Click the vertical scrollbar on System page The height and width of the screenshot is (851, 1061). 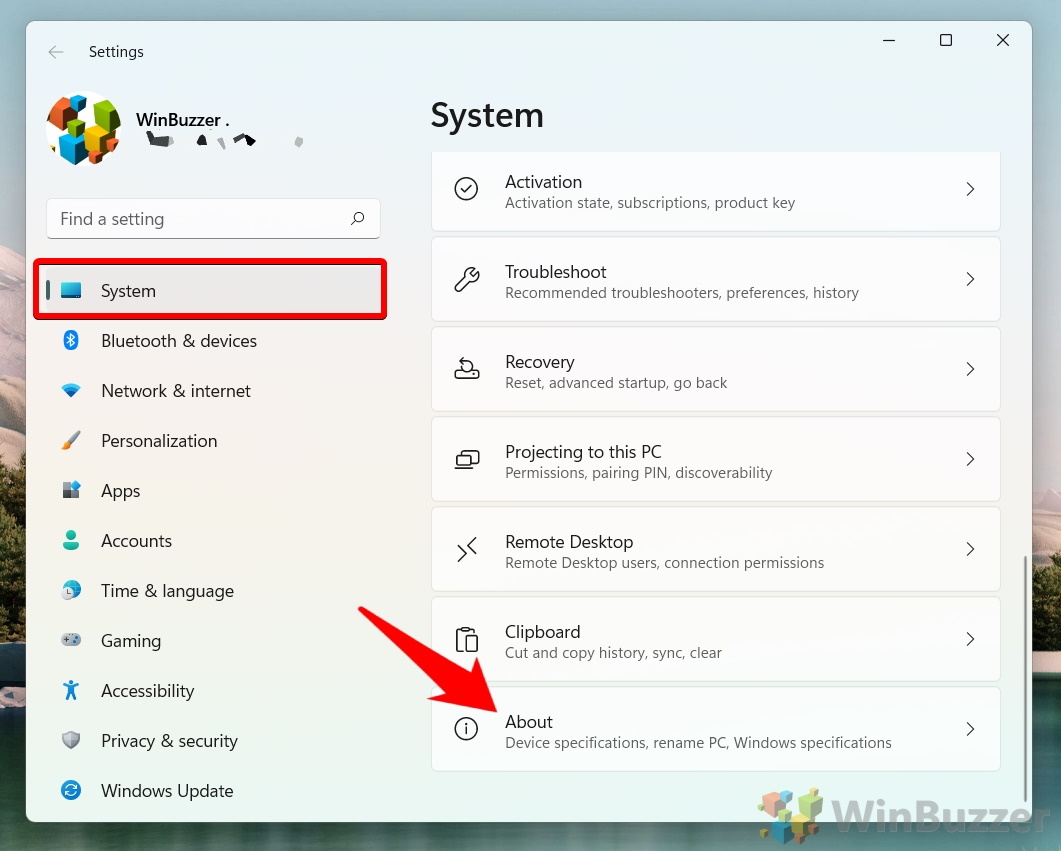(x=1025, y=677)
